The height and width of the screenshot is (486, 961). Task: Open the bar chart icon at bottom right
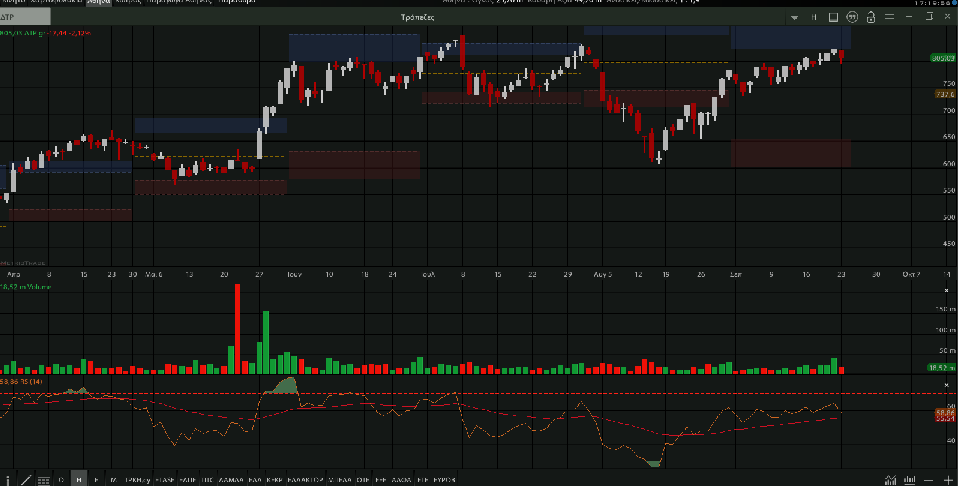pyautogui.click(x=910, y=480)
